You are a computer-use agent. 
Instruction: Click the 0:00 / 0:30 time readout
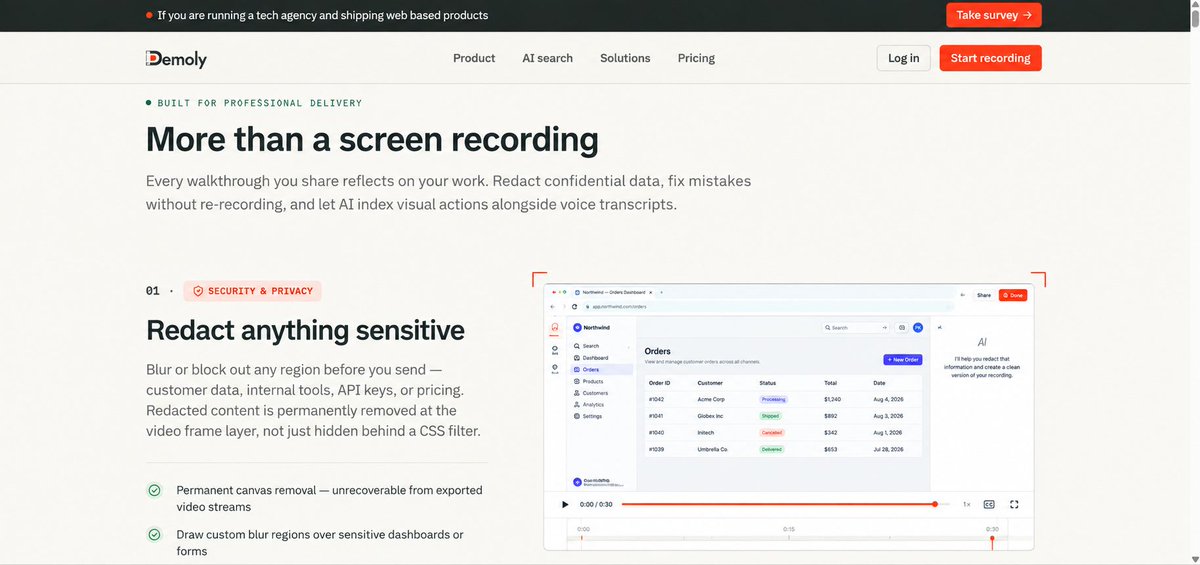pyautogui.click(x=596, y=504)
